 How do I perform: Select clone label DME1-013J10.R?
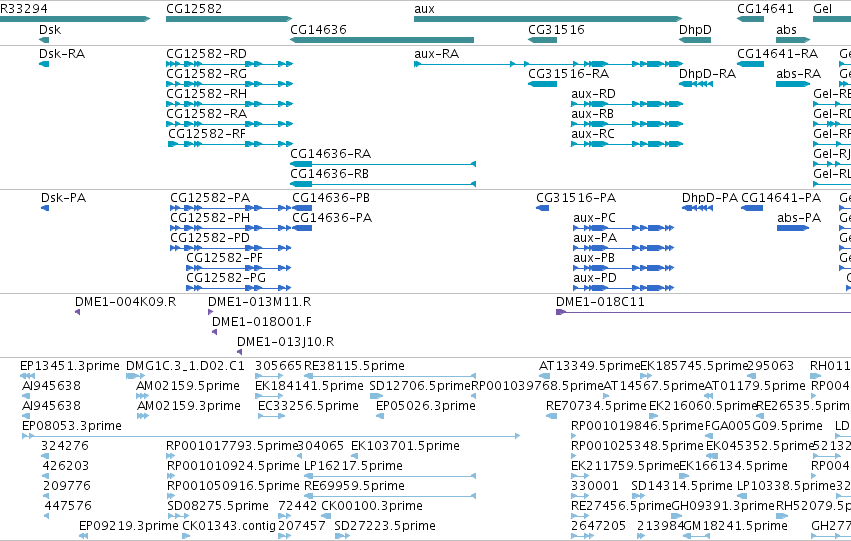(x=285, y=342)
